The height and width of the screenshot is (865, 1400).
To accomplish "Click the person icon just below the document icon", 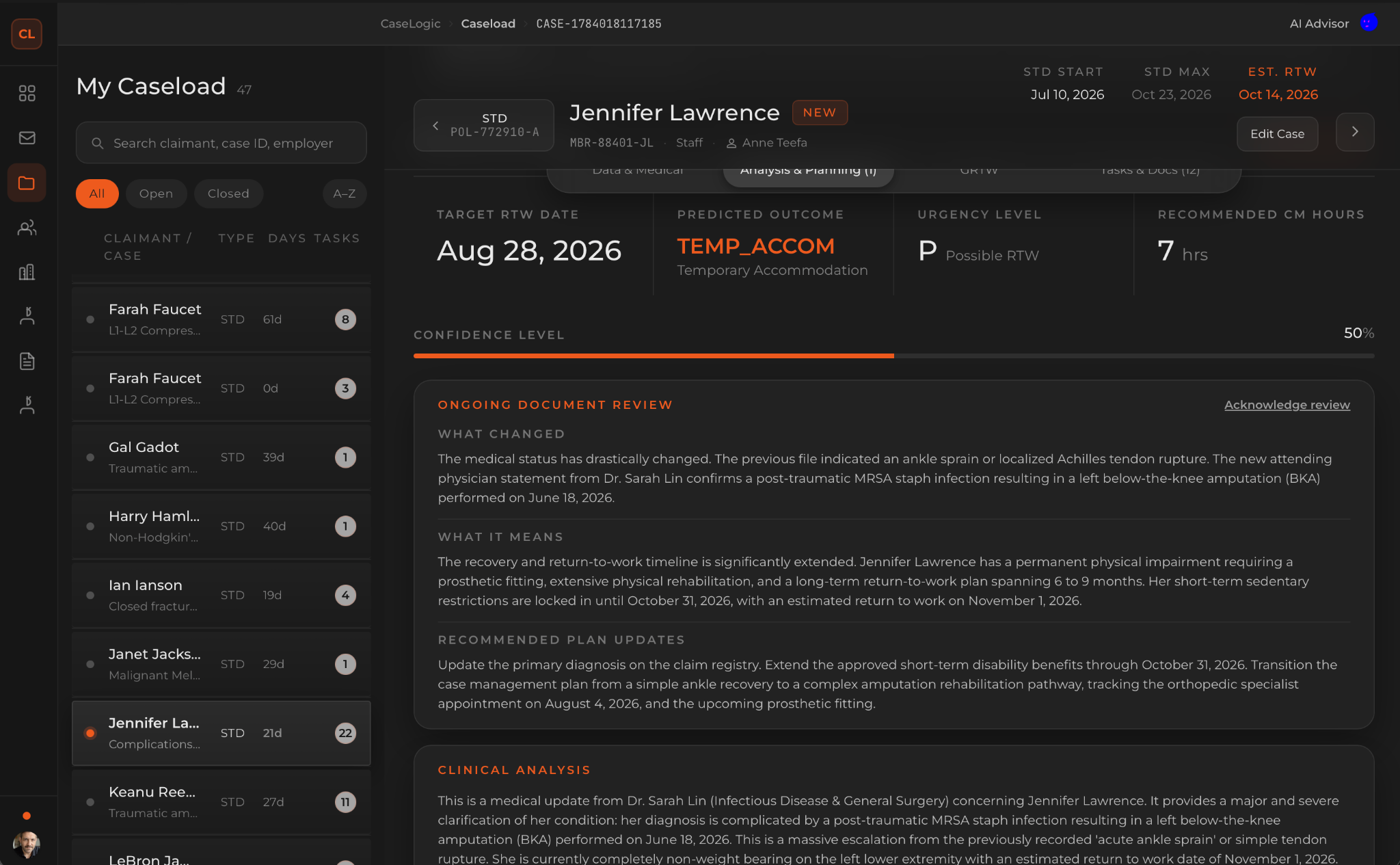I will click(27, 405).
